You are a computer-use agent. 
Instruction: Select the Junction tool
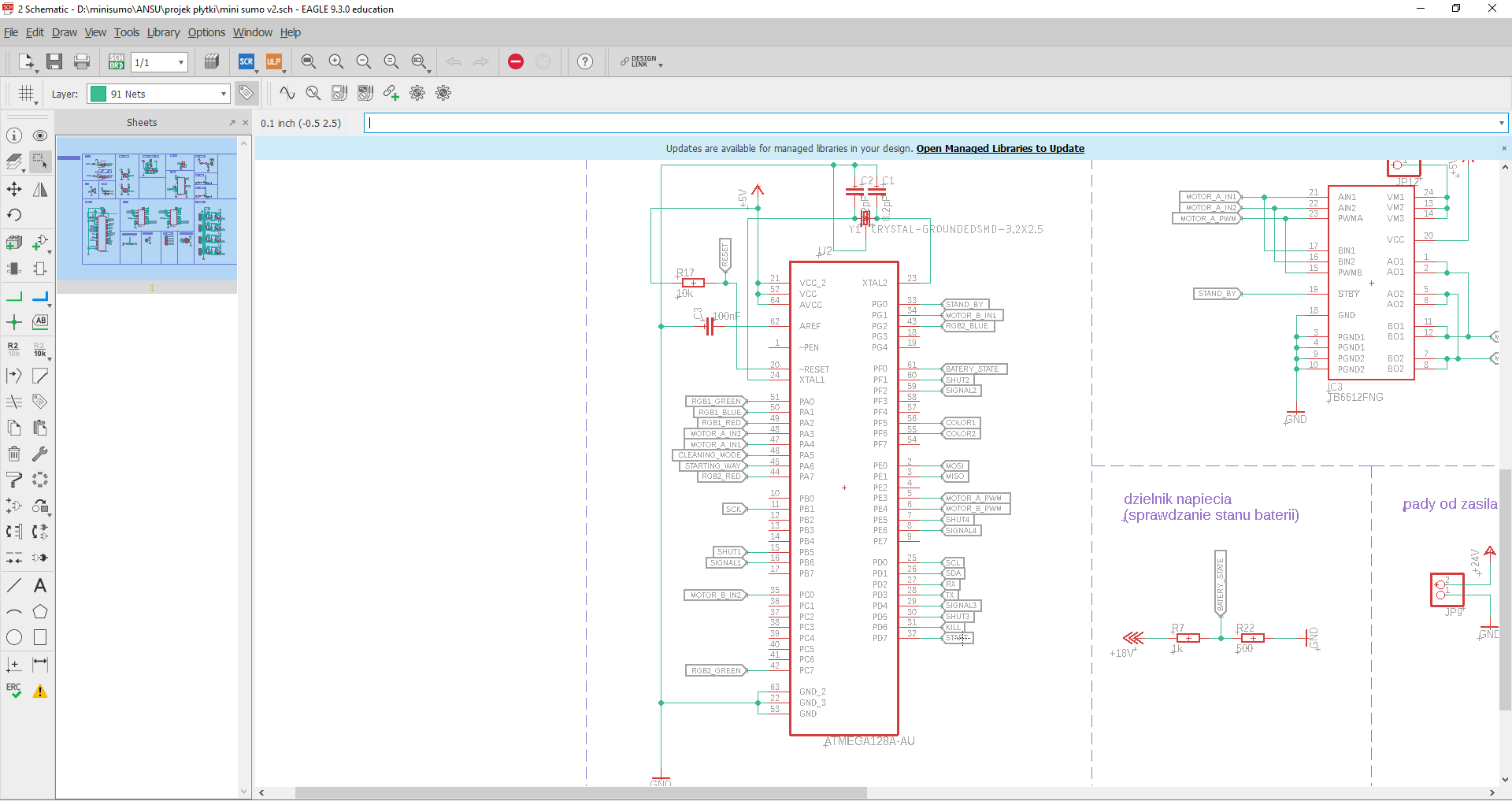pos(14,322)
